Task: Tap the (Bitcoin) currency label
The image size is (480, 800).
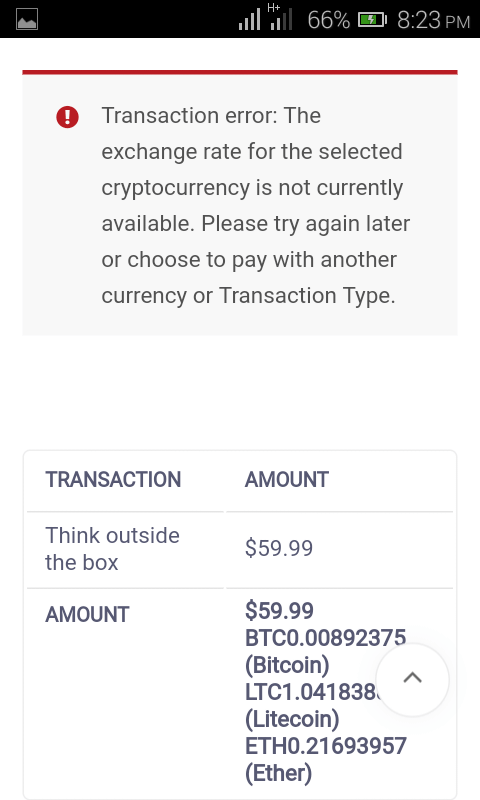Action: coord(287,665)
